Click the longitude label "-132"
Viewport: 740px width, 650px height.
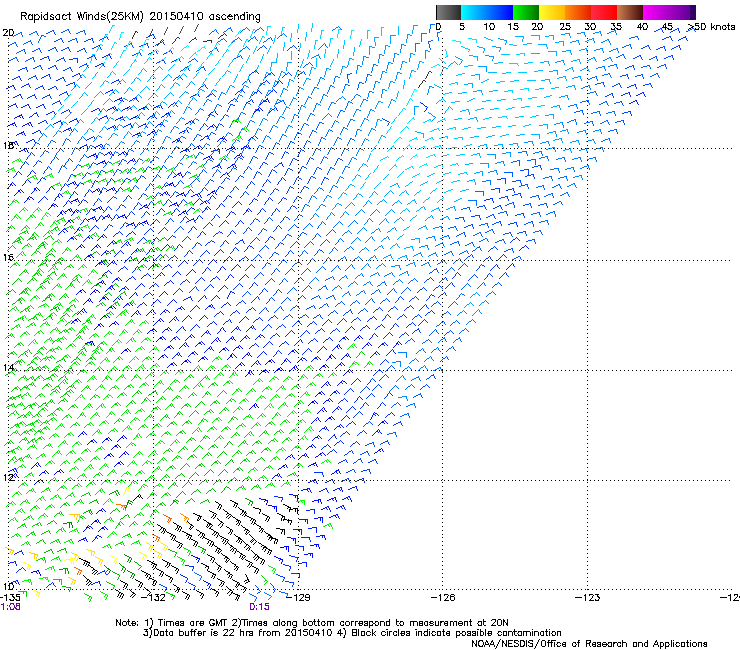point(154,598)
